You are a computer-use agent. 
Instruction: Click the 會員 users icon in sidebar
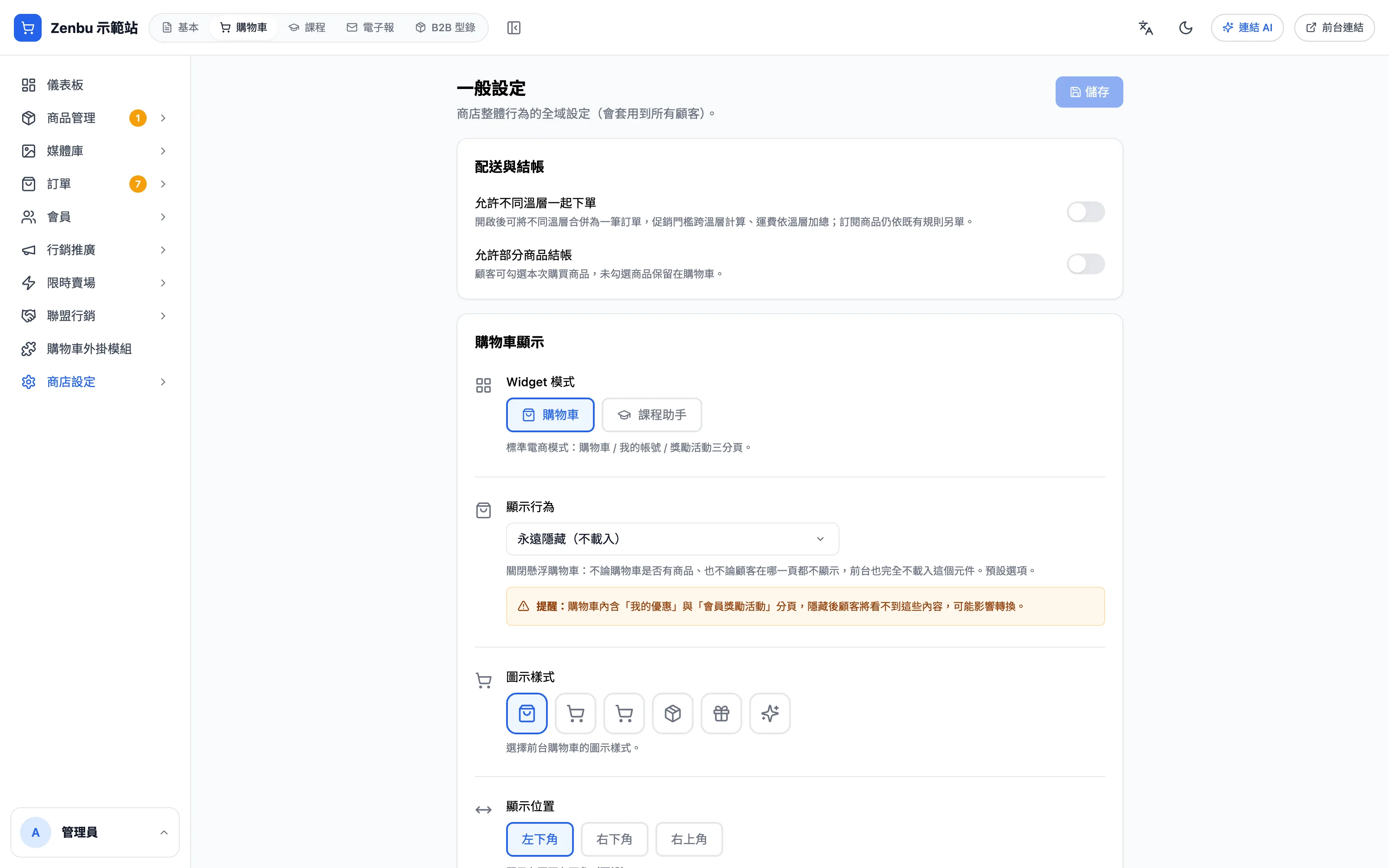29,217
